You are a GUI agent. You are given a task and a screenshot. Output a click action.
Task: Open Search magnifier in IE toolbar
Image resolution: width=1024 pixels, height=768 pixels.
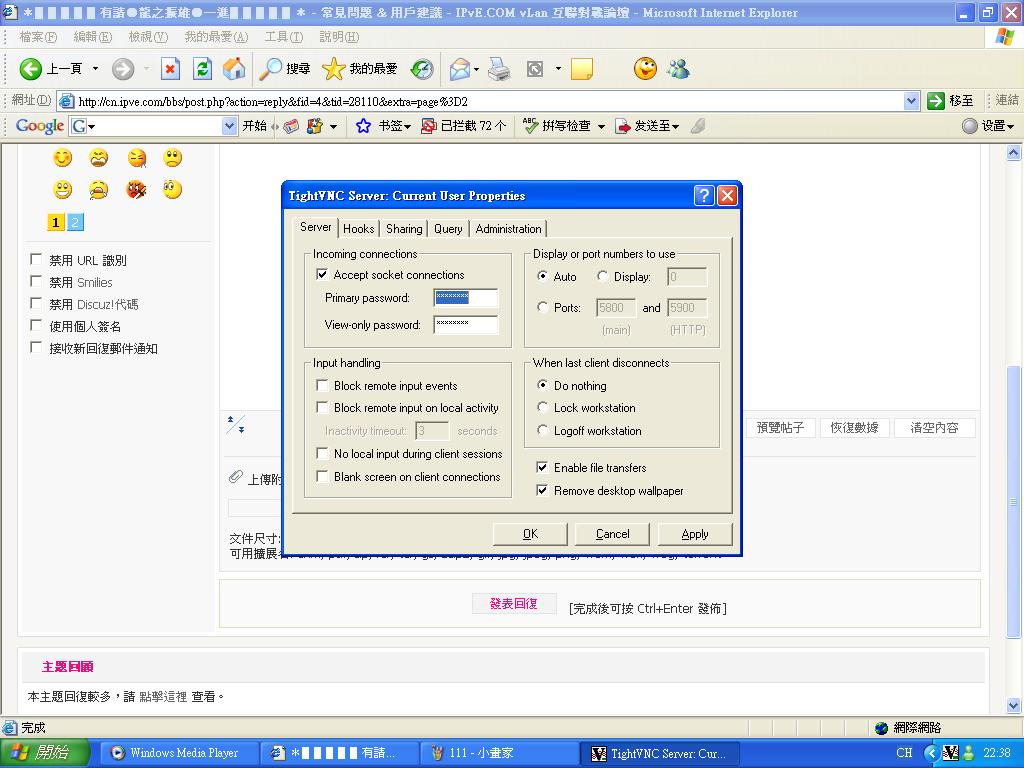click(x=270, y=69)
